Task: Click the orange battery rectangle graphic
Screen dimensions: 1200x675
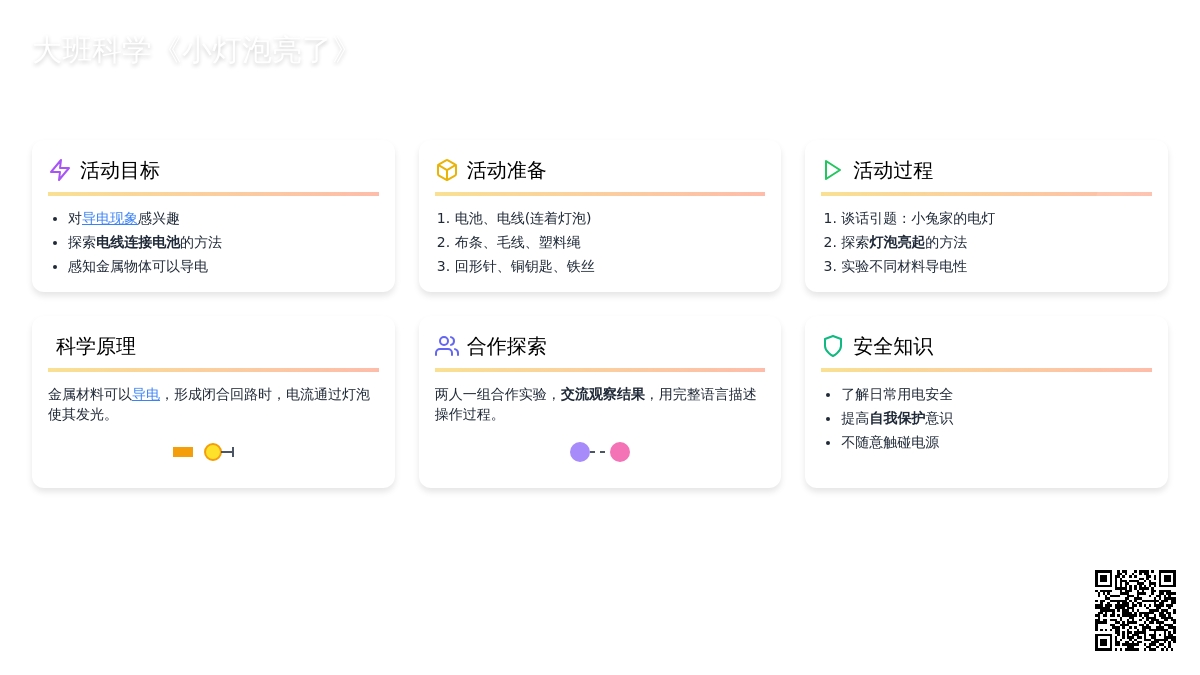Action: point(183,452)
